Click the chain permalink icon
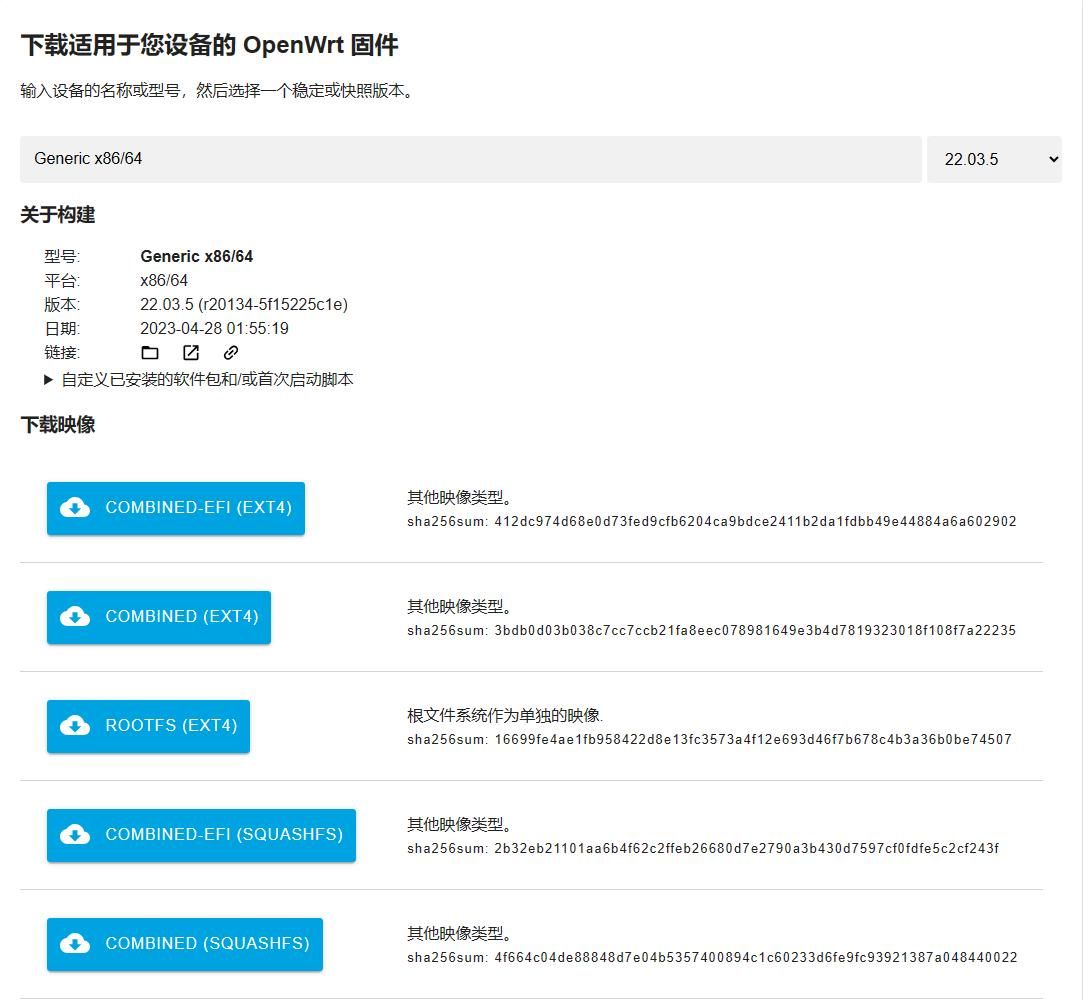Image resolution: width=1083 pixels, height=1000 pixels. click(231, 353)
